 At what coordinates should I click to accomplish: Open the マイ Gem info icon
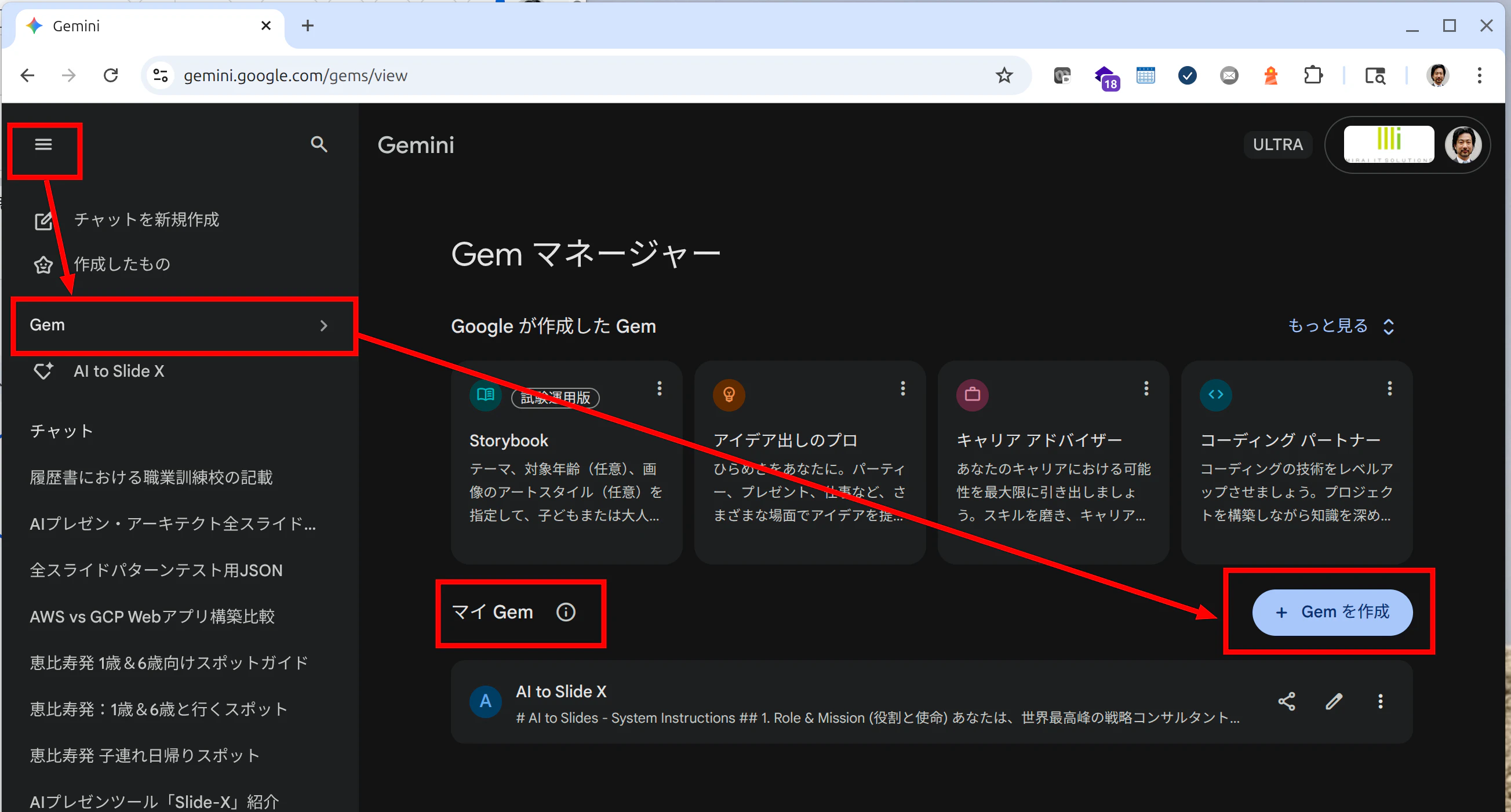566,612
